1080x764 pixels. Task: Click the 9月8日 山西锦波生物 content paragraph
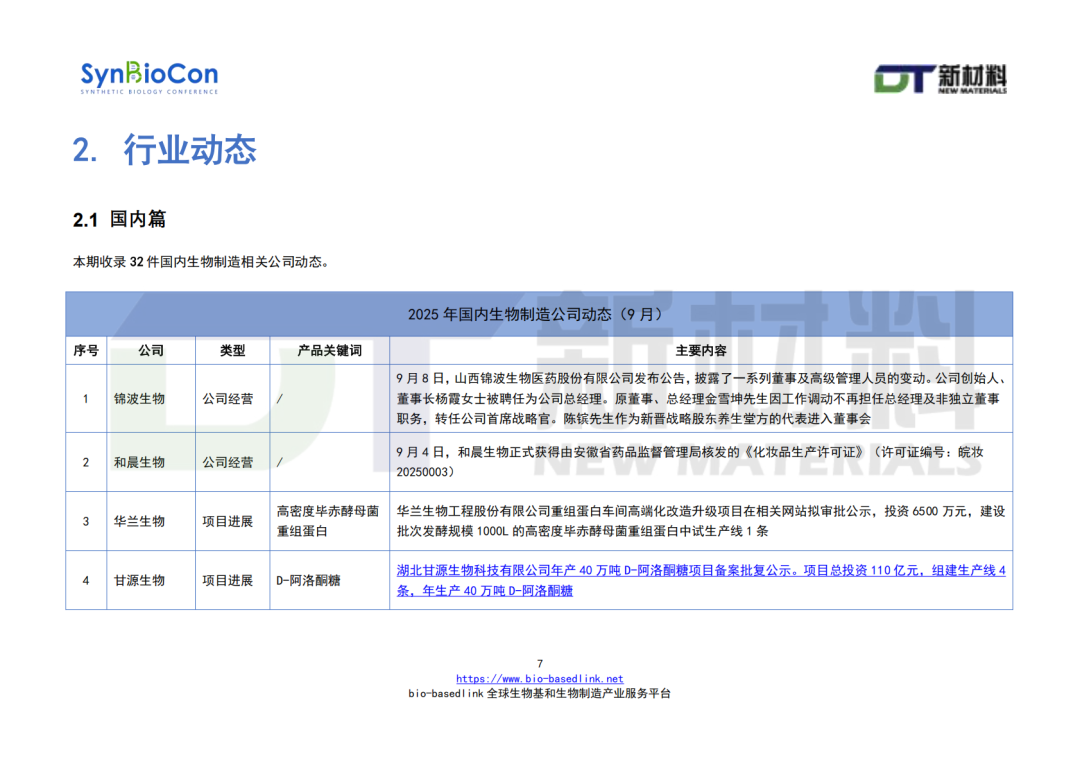(x=700, y=398)
